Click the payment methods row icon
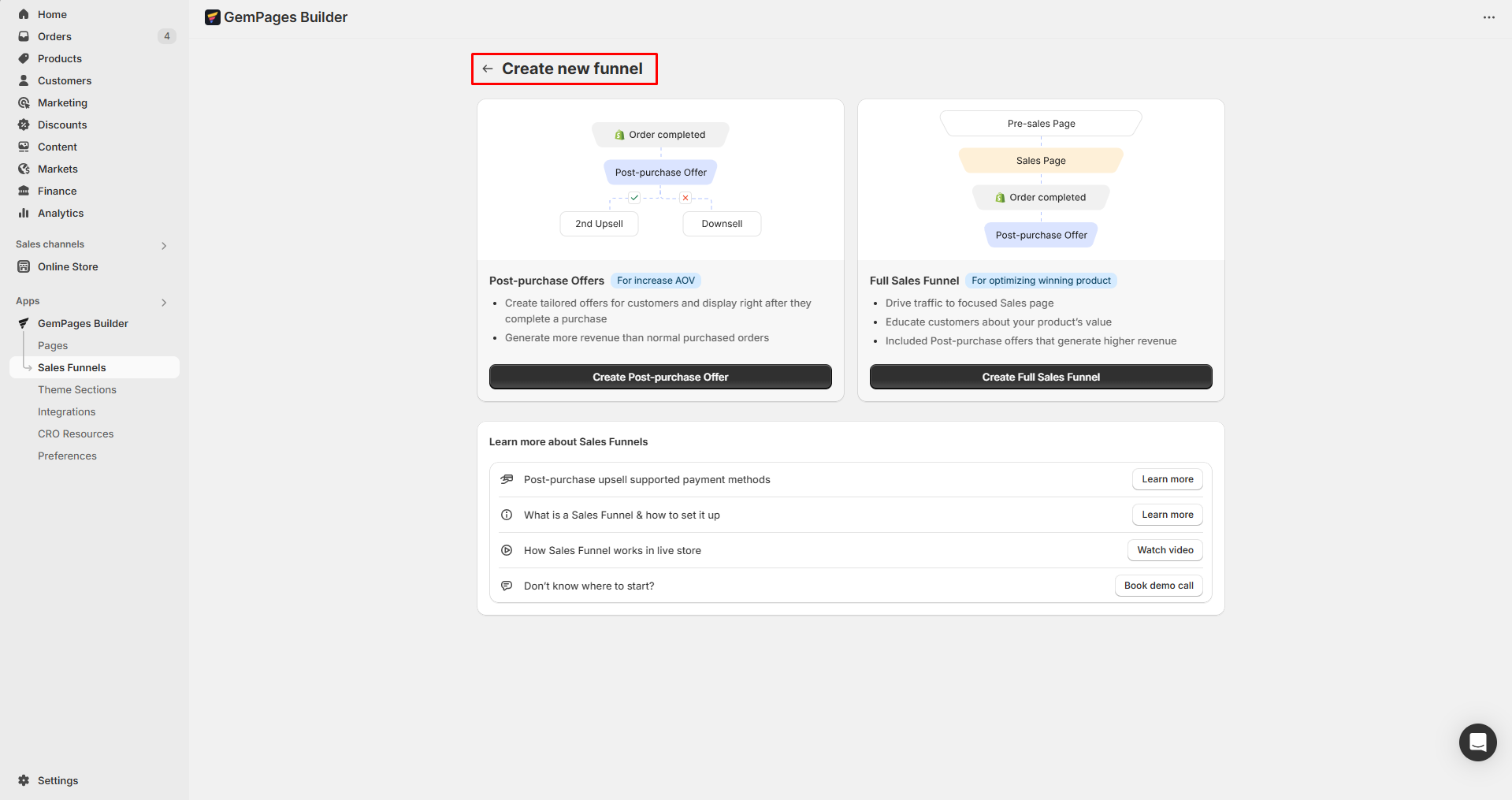Viewport: 1512px width, 800px height. pos(507,479)
